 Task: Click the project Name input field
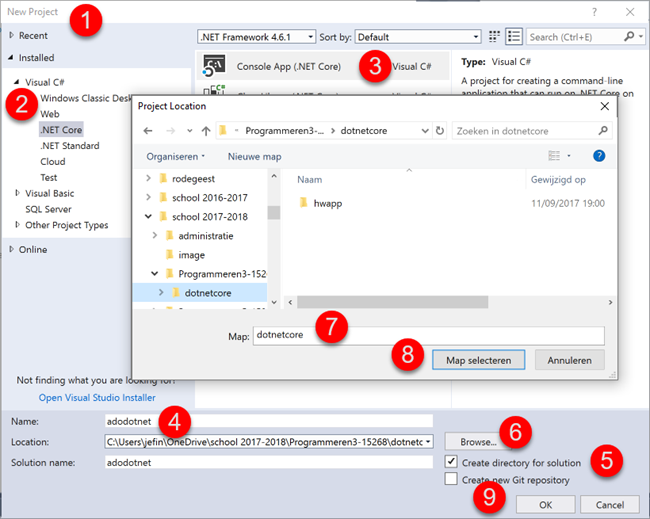click(269, 421)
